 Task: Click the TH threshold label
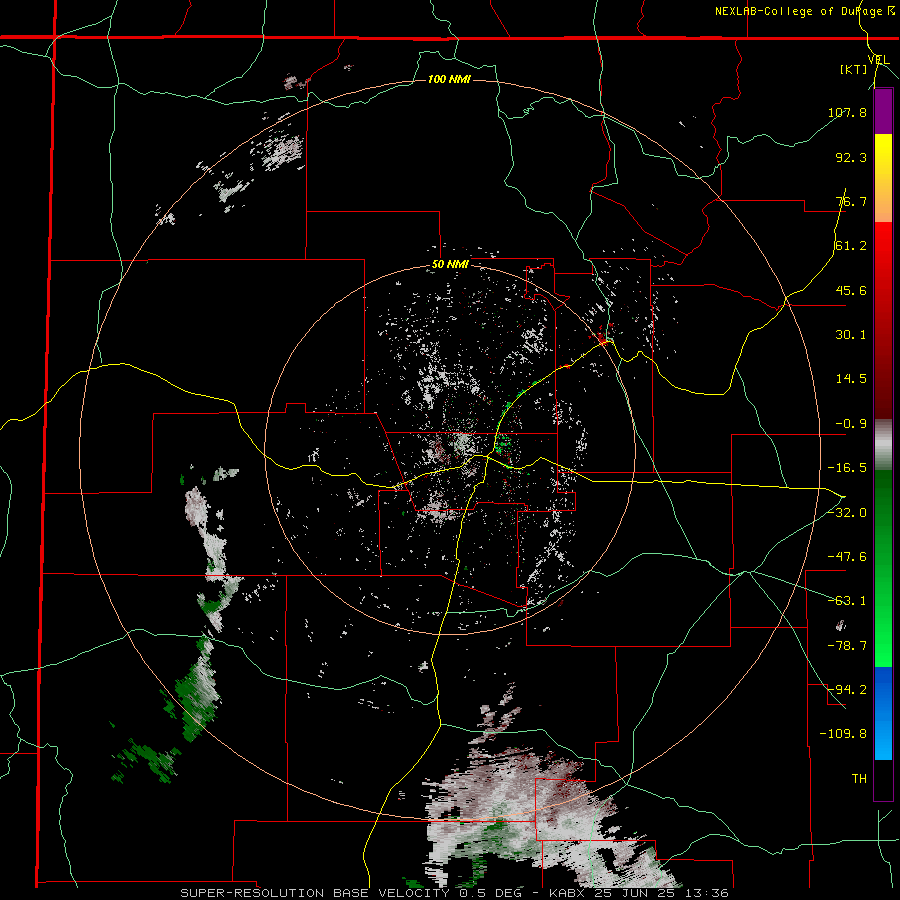(859, 778)
